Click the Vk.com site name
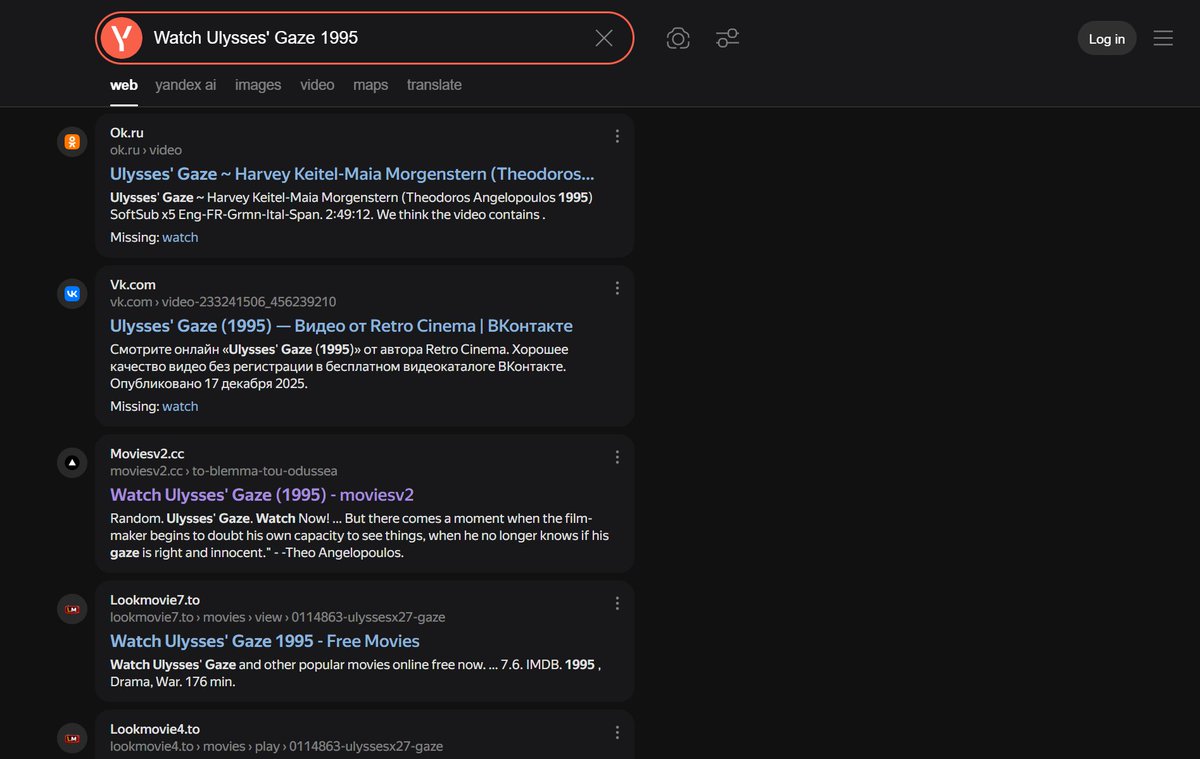Viewport: 1200px width, 759px height. (133, 285)
